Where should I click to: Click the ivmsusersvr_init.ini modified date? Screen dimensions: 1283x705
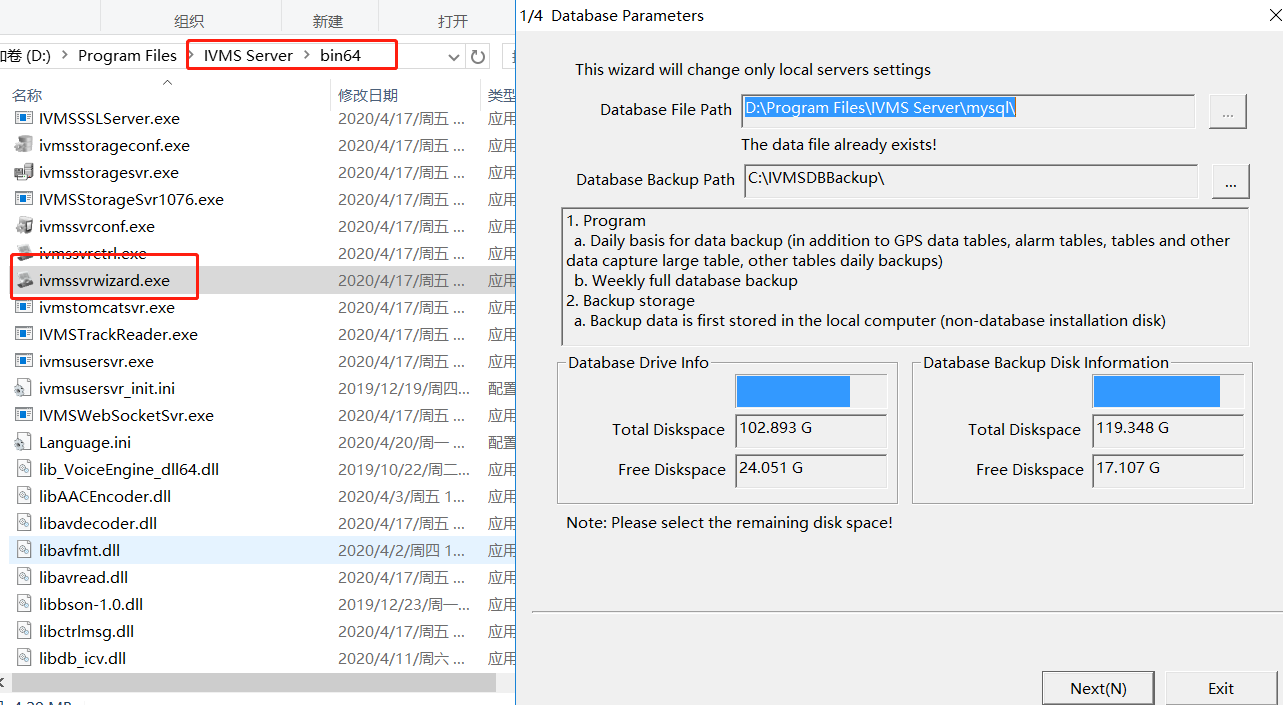coord(403,388)
